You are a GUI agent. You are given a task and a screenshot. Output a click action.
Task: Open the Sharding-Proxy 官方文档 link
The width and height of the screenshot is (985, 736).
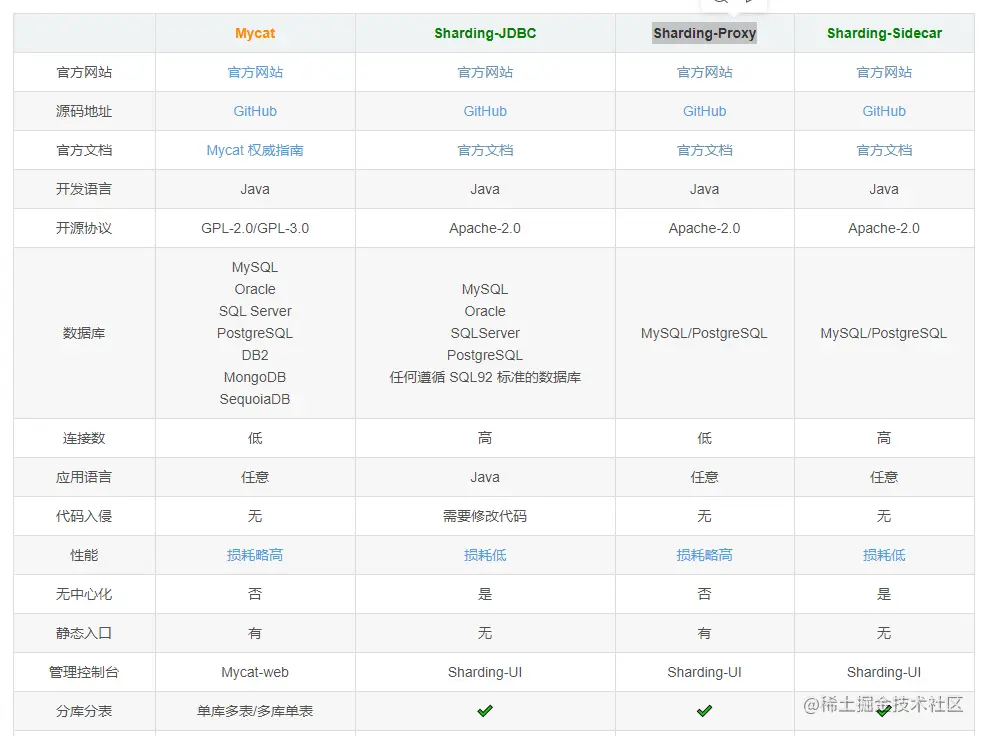704,150
